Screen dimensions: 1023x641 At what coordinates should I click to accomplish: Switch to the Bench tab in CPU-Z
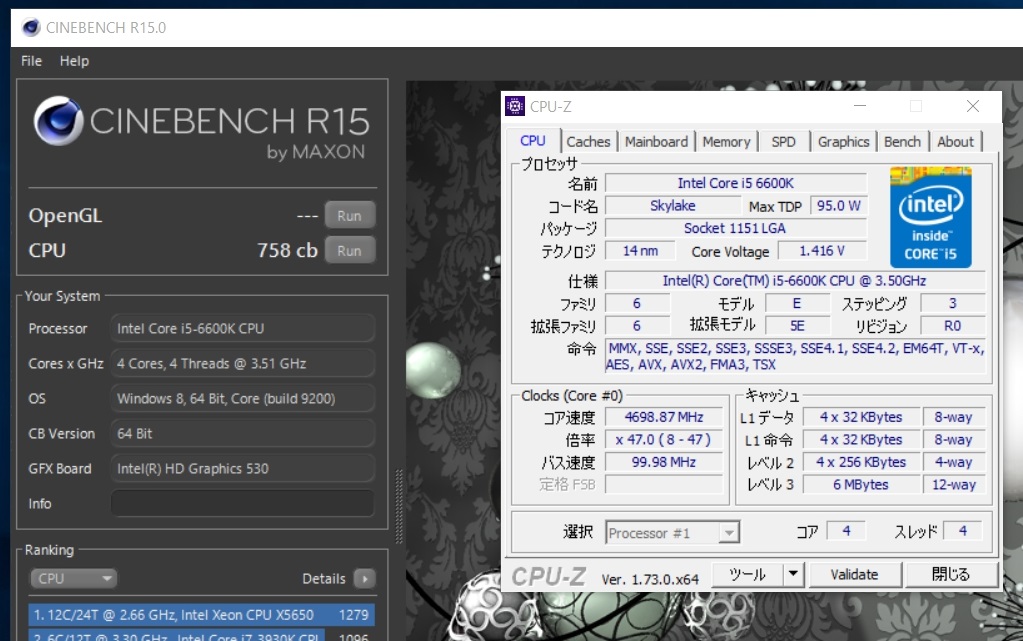pyautogui.click(x=902, y=142)
